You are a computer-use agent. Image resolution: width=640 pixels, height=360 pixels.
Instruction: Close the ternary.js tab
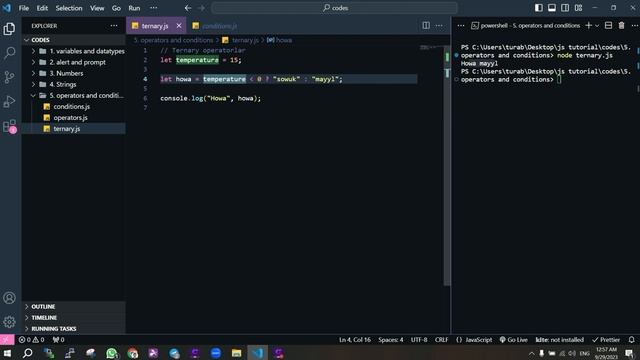point(179,26)
